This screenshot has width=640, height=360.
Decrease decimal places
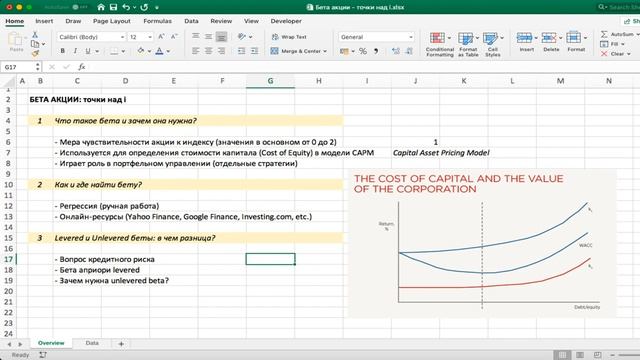click(409, 51)
